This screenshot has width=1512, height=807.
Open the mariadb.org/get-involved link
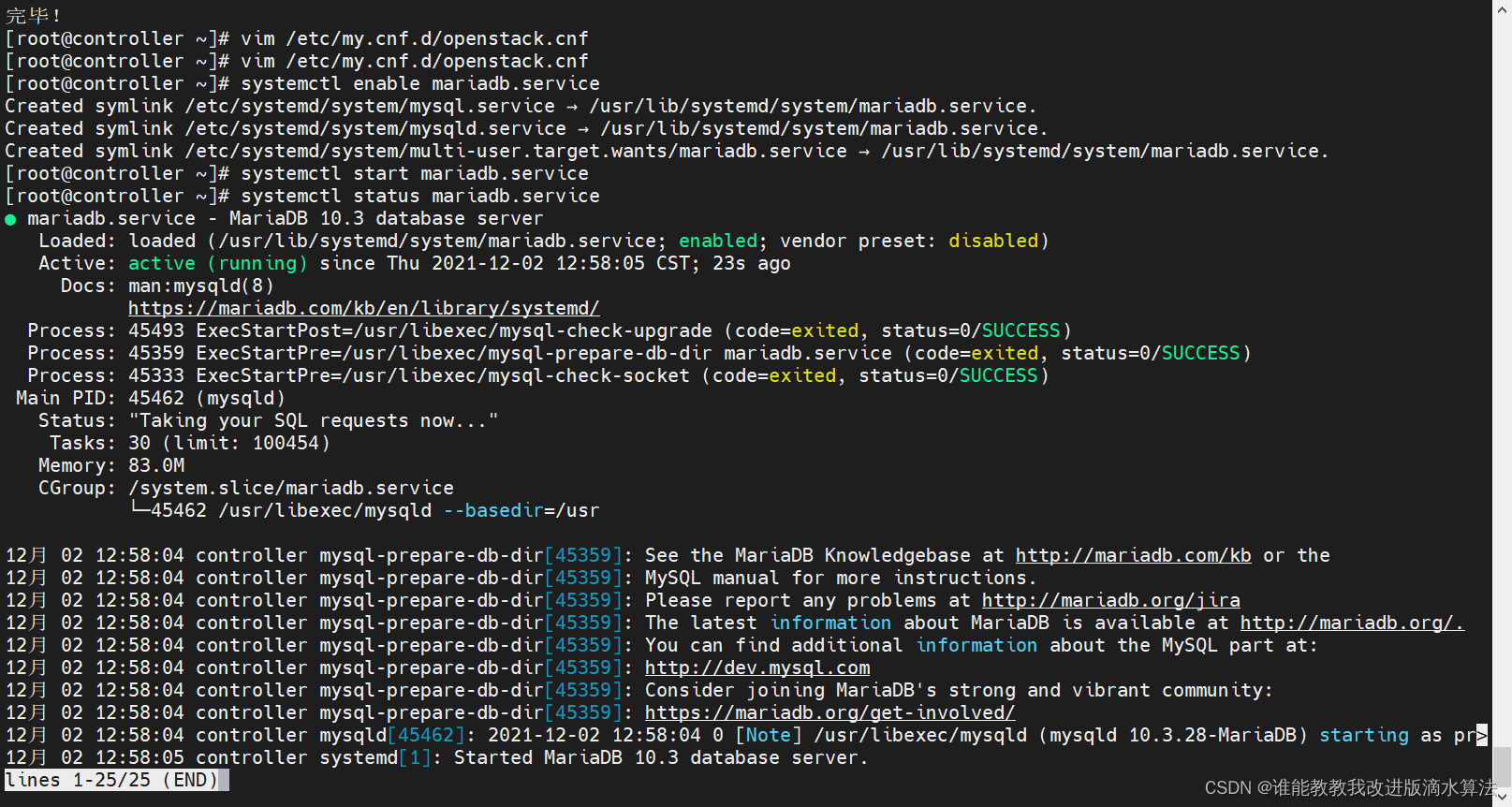pyautogui.click(x=829, y=712)
